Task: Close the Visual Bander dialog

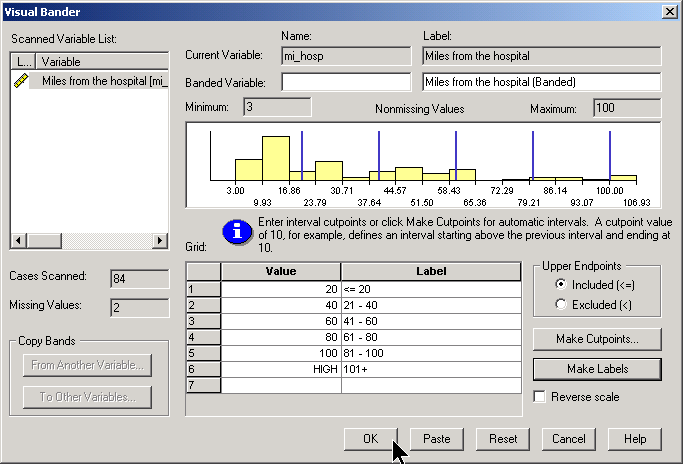Action: [668, 11]
